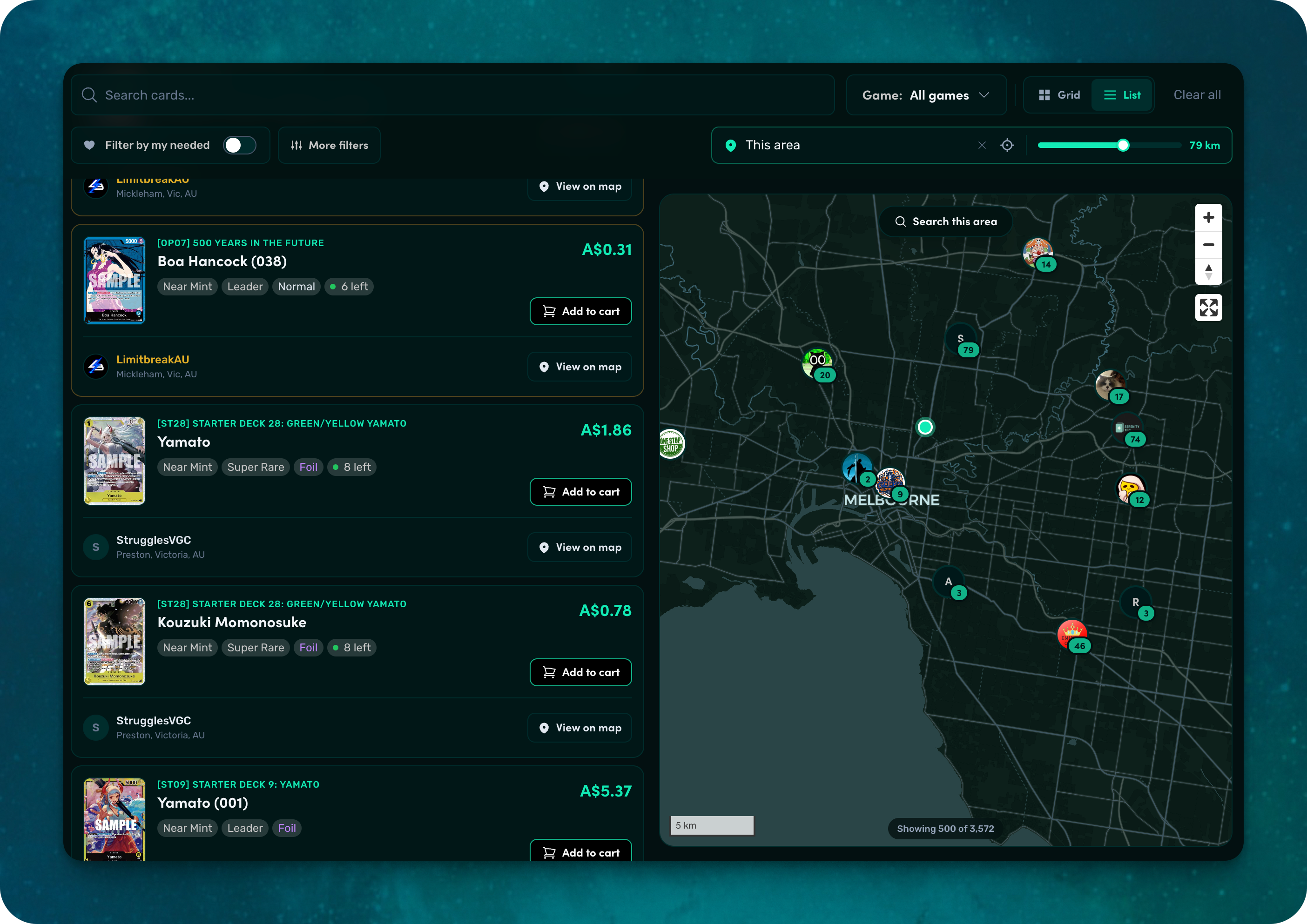Image resolution: width=1307 pixels, height=924 pixels.
Task: Open the [ST09] Starter Deck 9: Yamato set
Action: (238, 784)
